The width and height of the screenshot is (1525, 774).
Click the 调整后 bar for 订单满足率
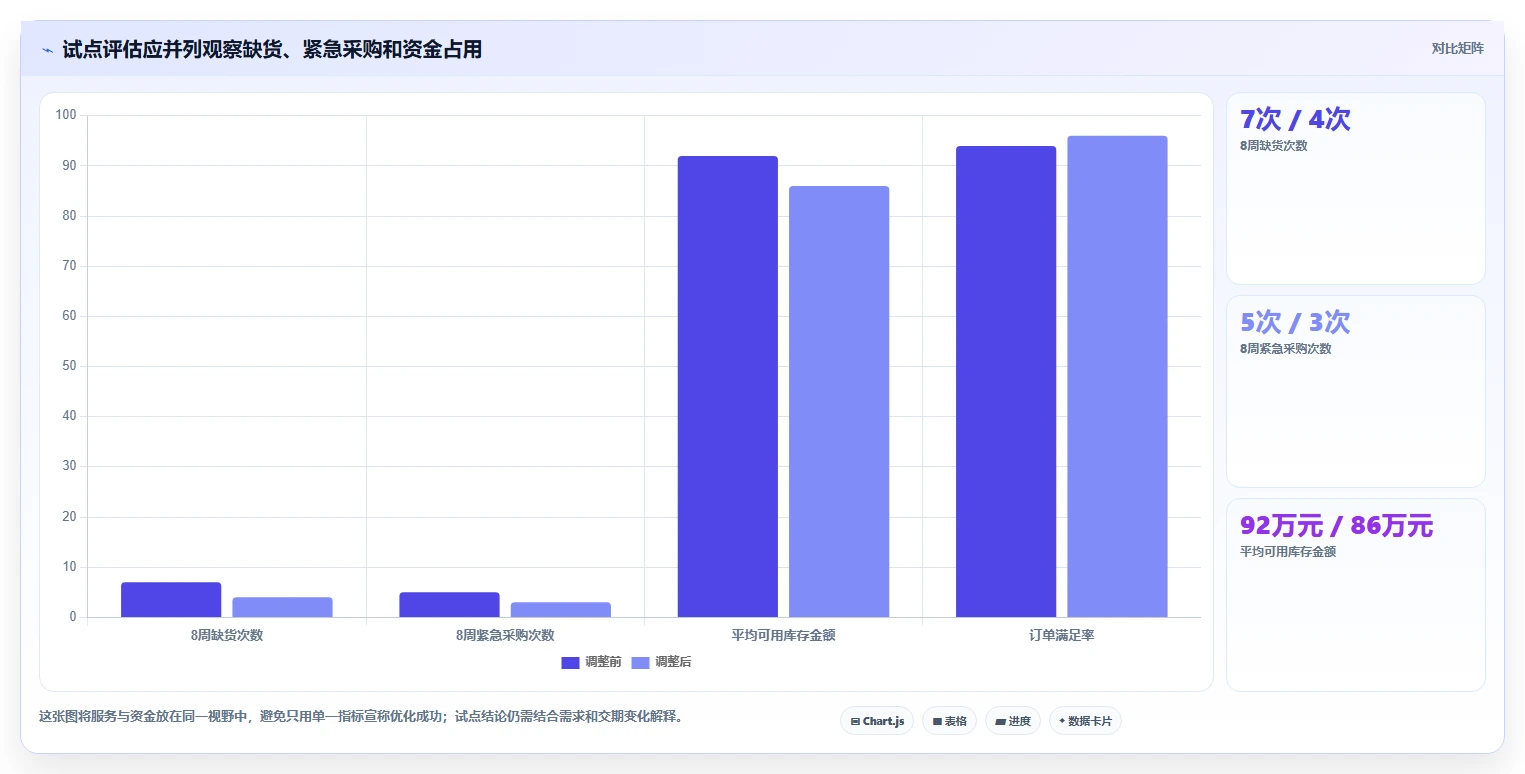1117,376
